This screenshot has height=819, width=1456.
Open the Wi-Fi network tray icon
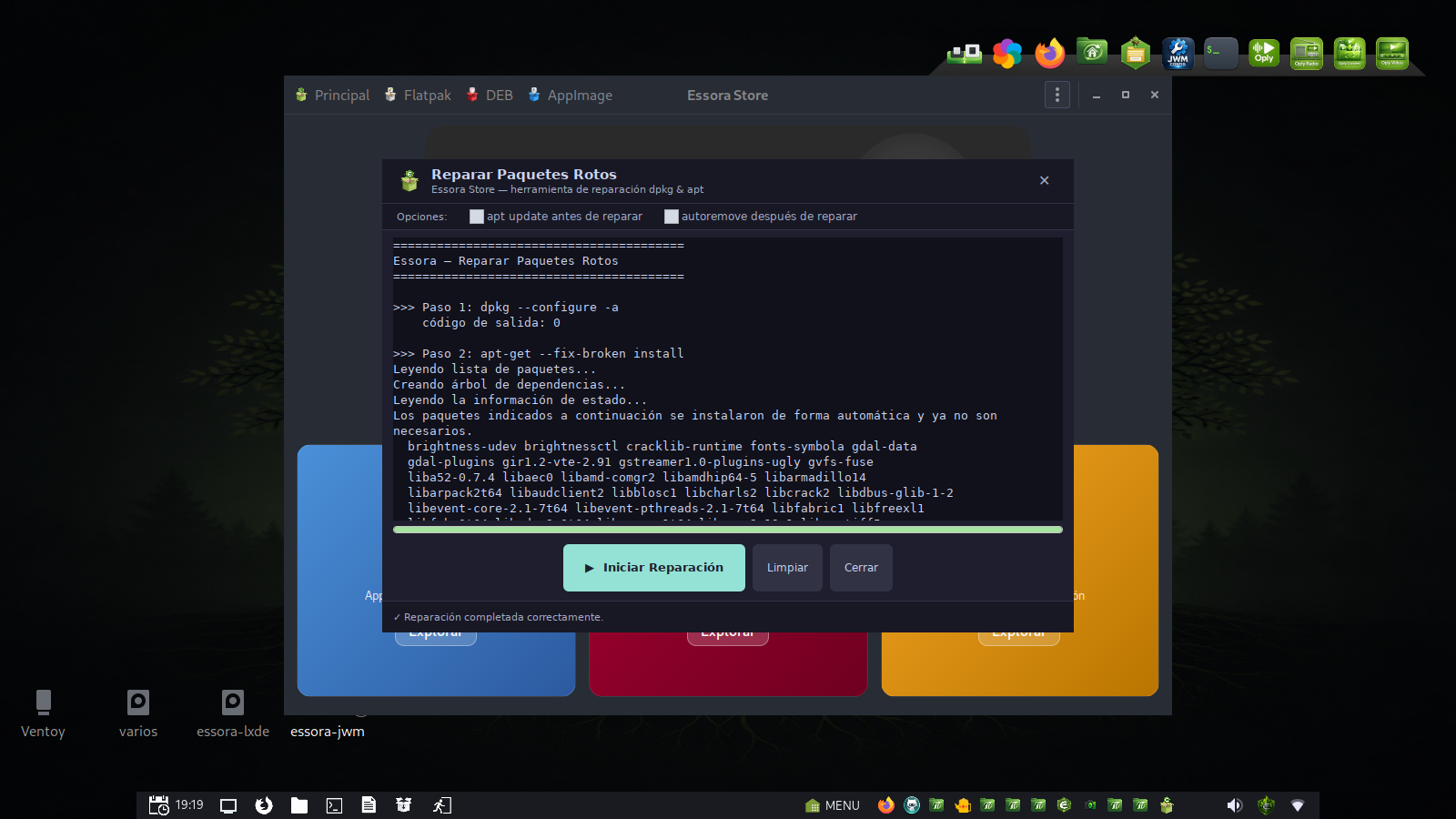[1298, 805]
